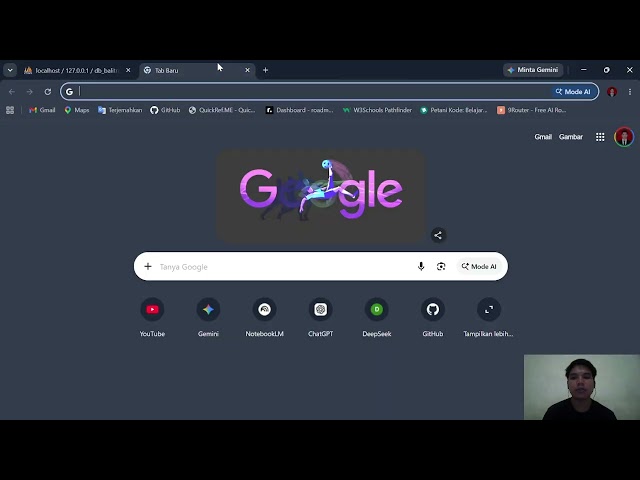This screenshot has width=640, height=480.
Task: Open the Google apps grid
Action: point(600,137)
